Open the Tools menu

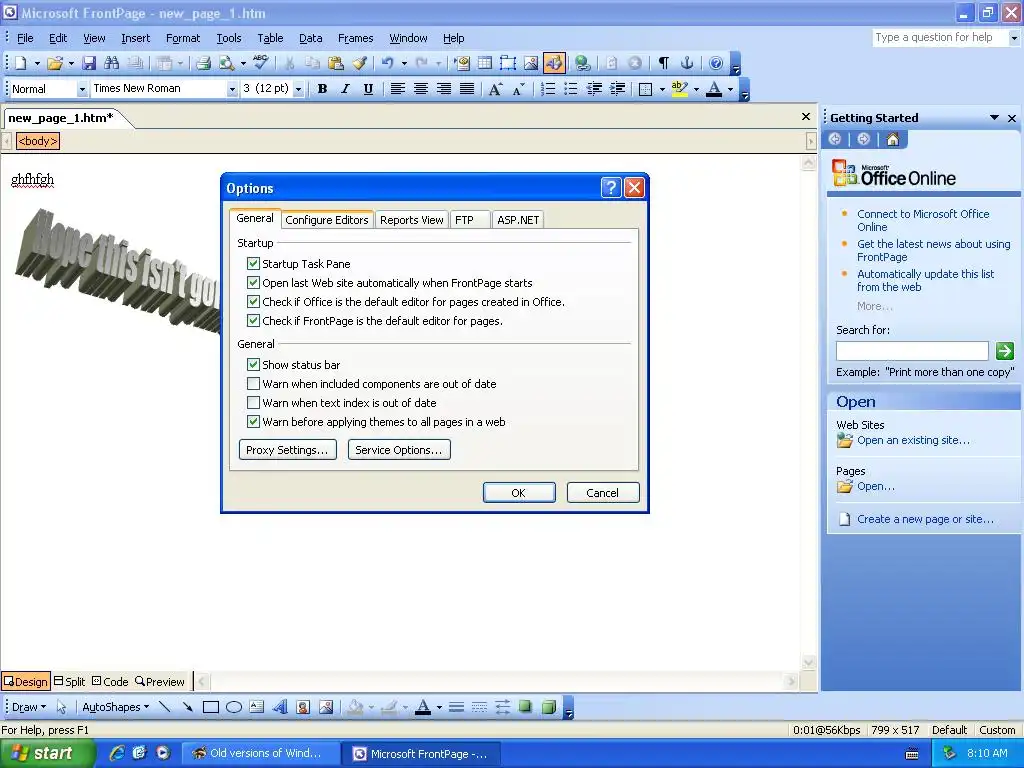(x=229, y=38)
